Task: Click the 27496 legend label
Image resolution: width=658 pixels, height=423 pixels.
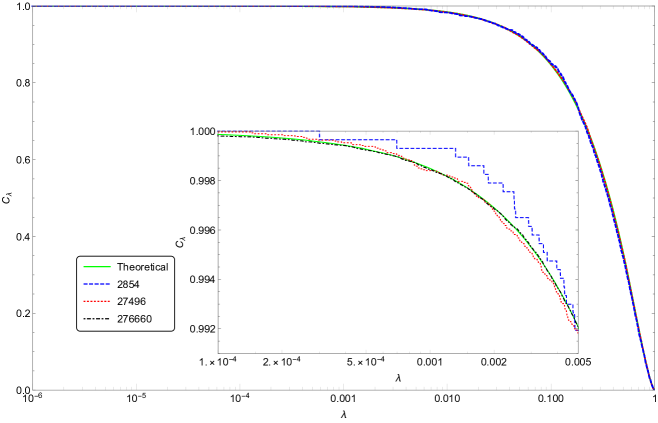Action: pos(131,302)
